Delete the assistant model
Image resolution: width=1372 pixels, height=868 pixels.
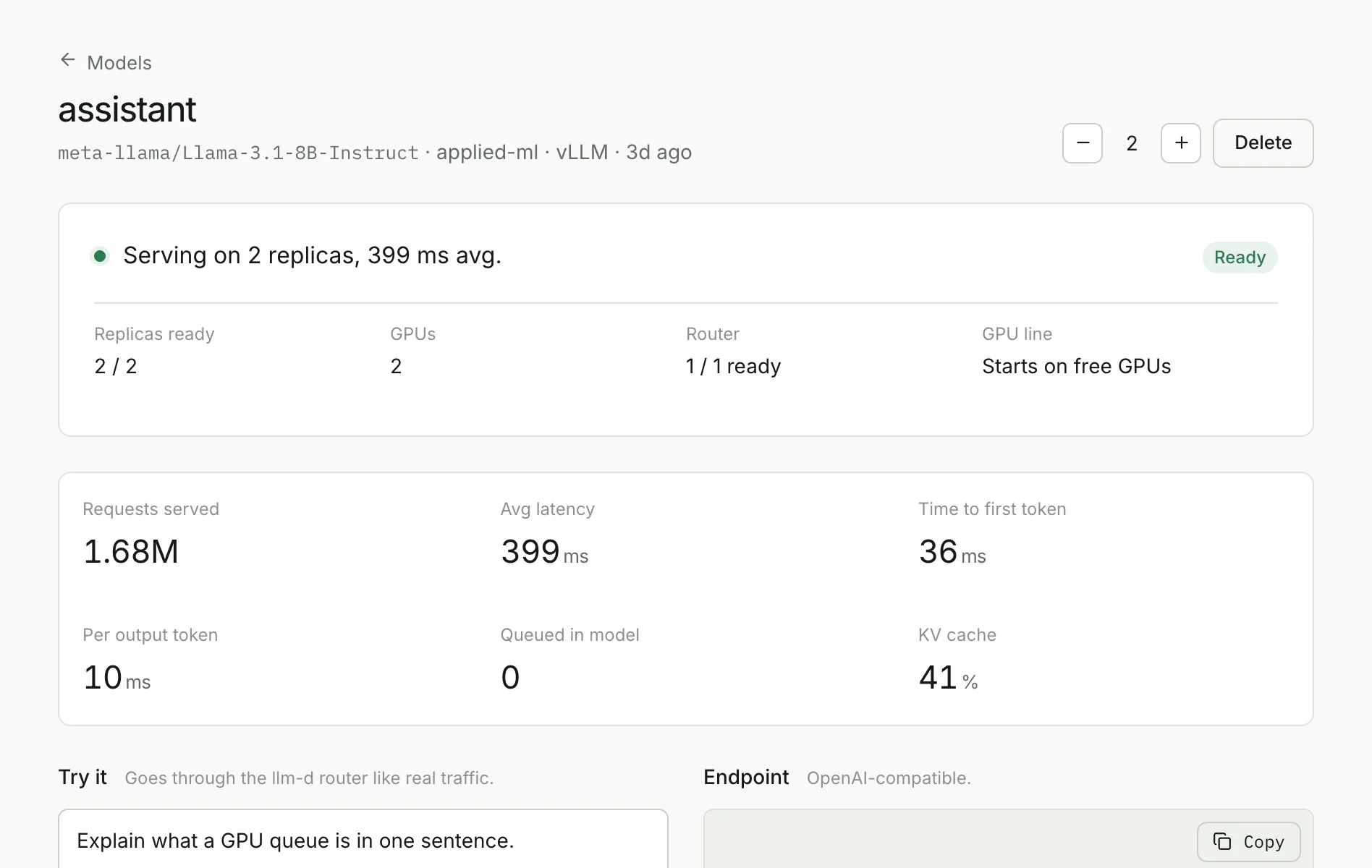[x=1263, y=143]
